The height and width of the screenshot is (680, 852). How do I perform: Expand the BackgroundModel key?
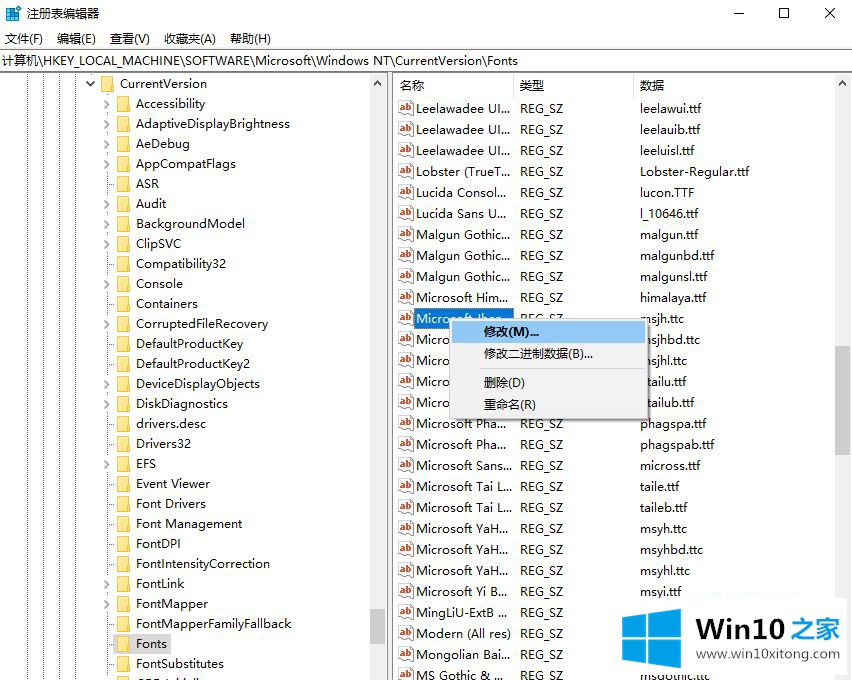107,224
